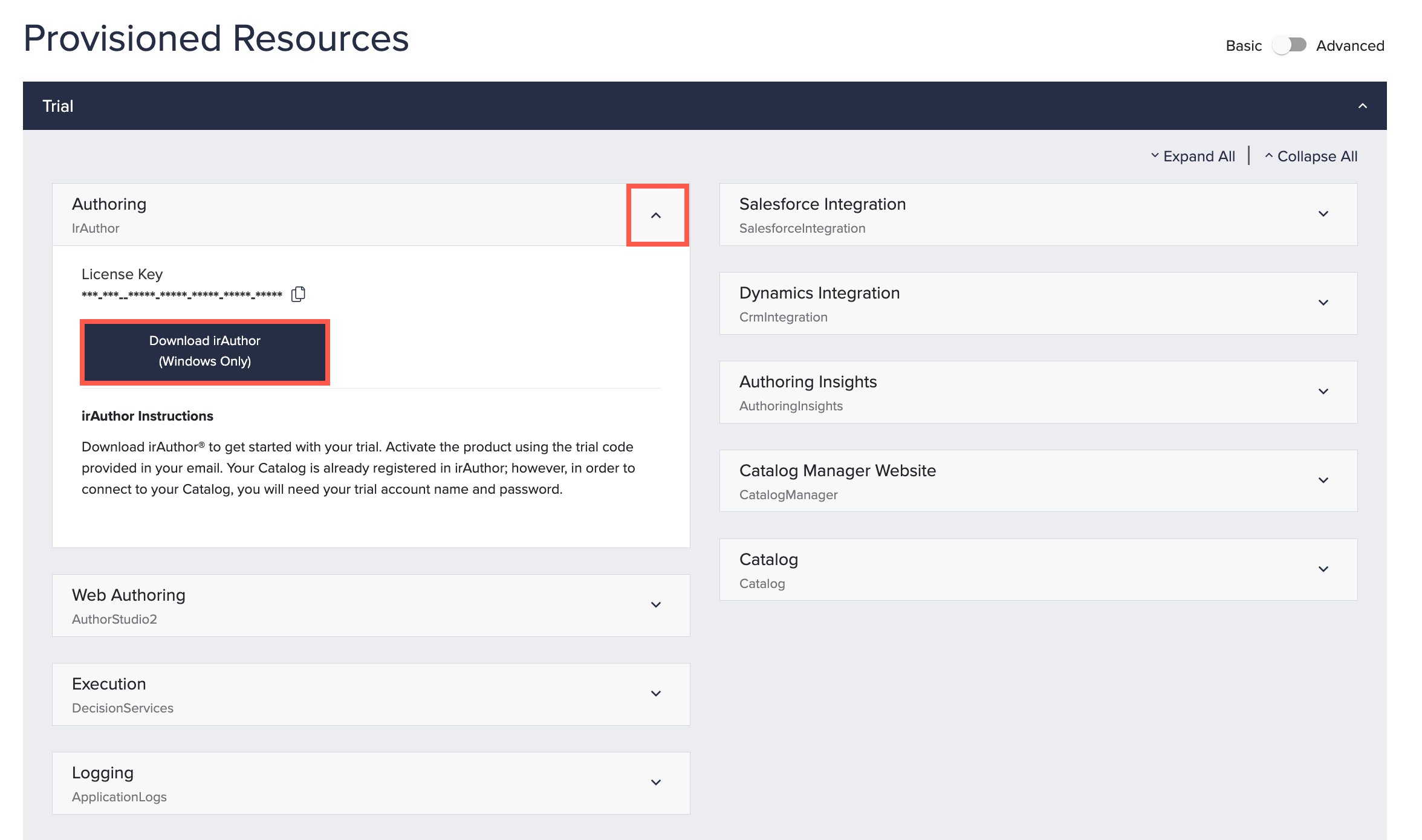1422x840 pixels.
Task: Open the Logging ApplicationLogs section
Action: click(x=656, y=783)
